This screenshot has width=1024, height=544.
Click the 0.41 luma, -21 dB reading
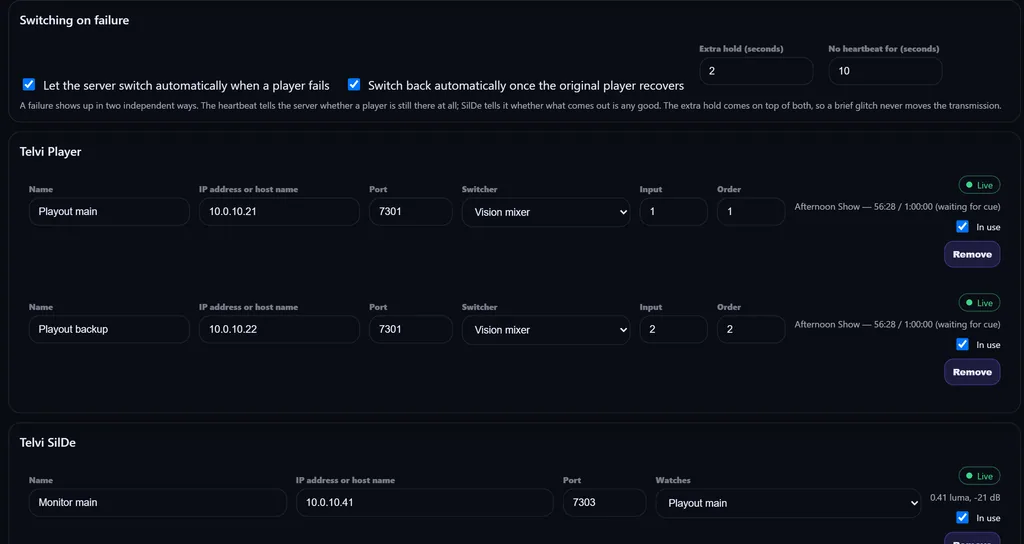(965, 498)
